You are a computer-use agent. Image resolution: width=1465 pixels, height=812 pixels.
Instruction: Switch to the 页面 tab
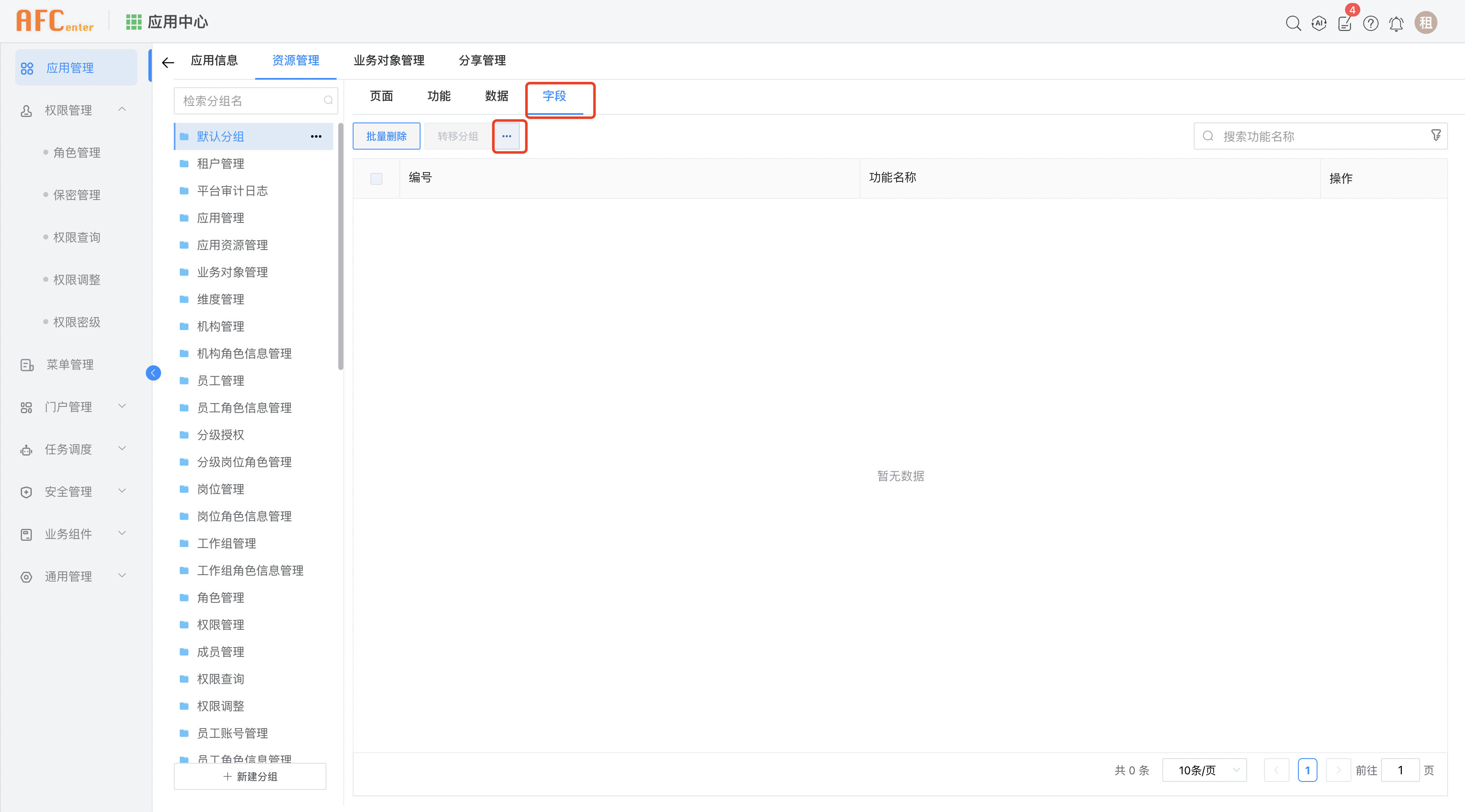click(x=381, y=96)
